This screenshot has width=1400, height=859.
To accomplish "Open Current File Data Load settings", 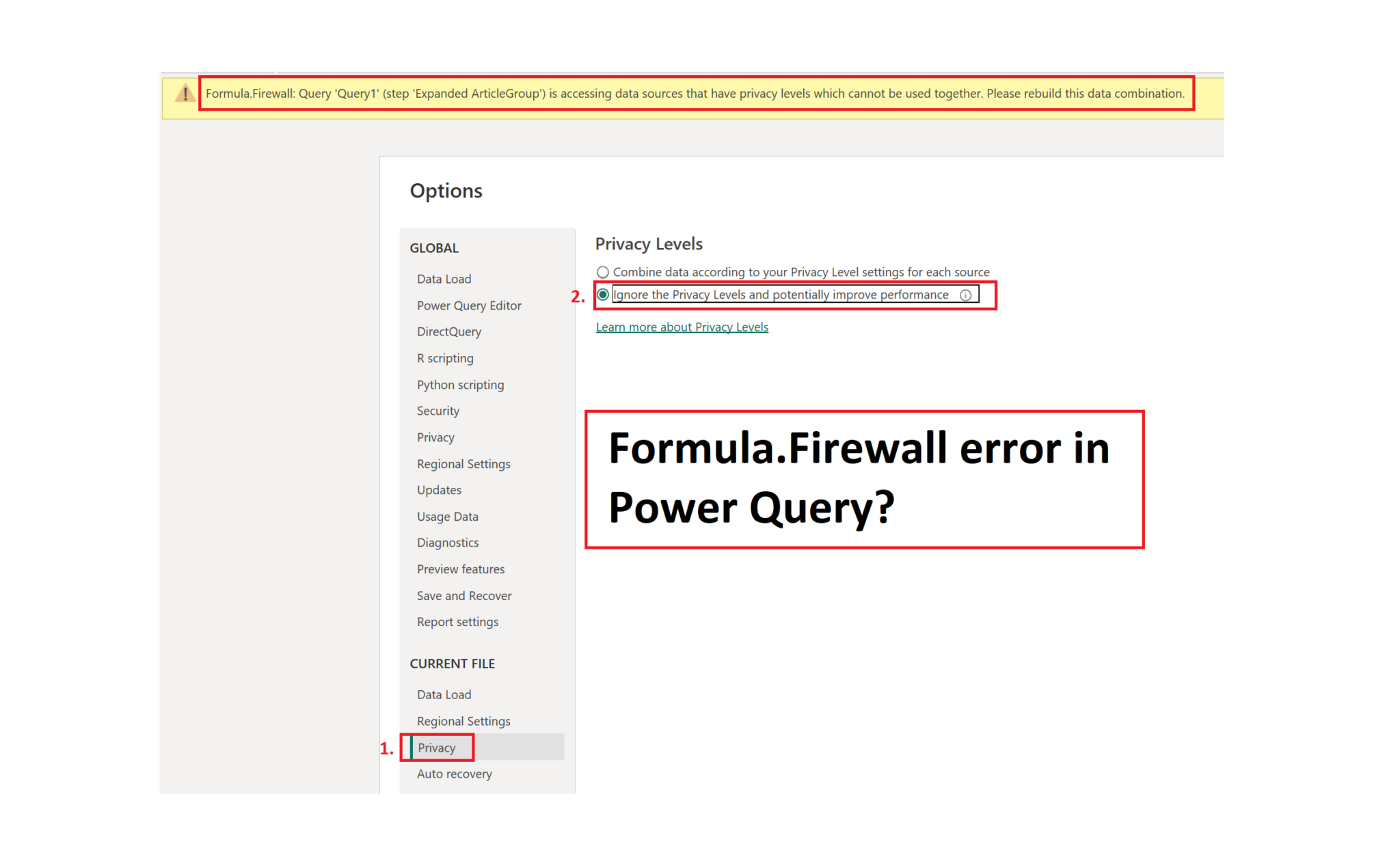I will click(x=444, y=694).
